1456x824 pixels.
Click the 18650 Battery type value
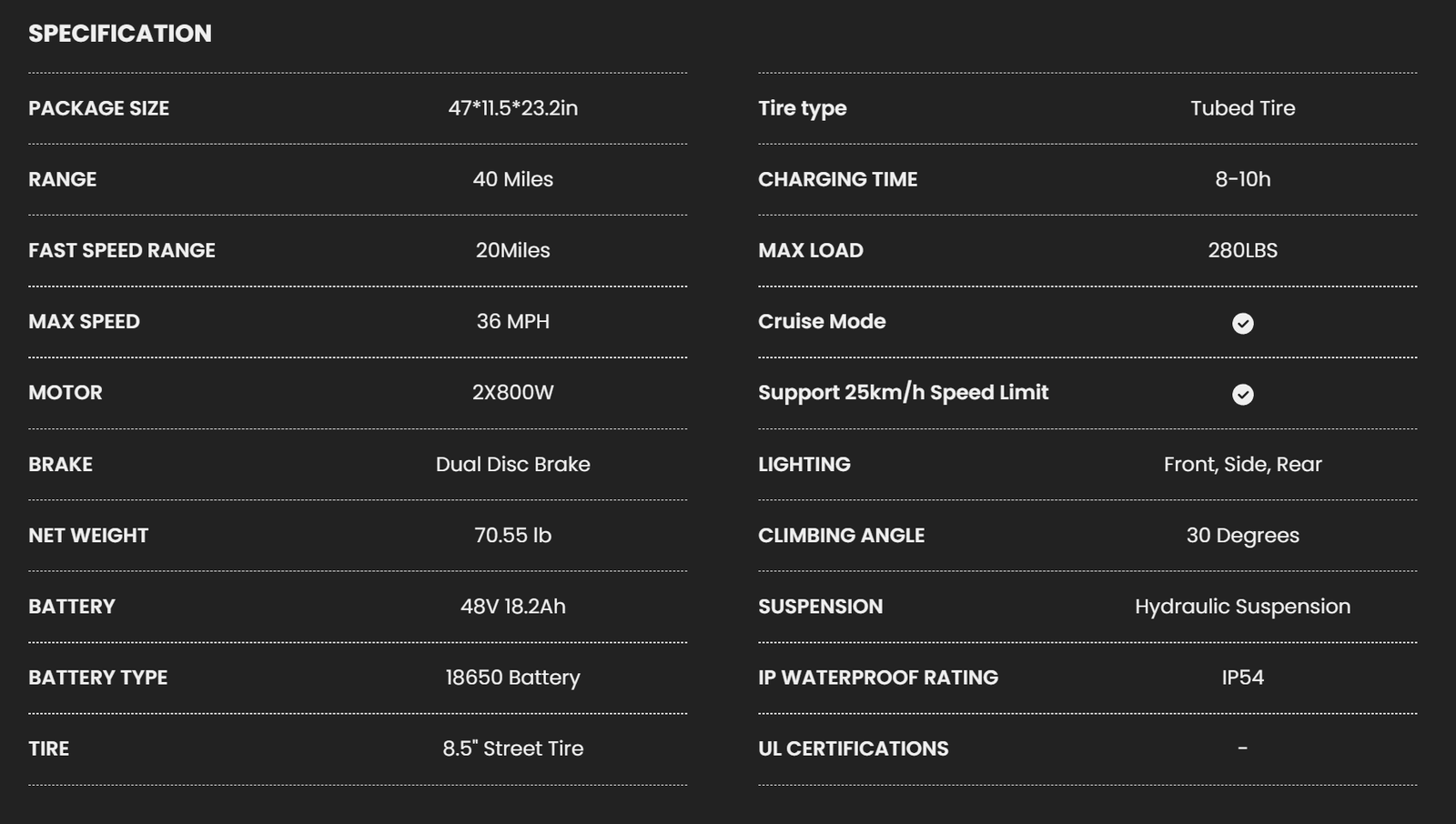pos(512,678)
